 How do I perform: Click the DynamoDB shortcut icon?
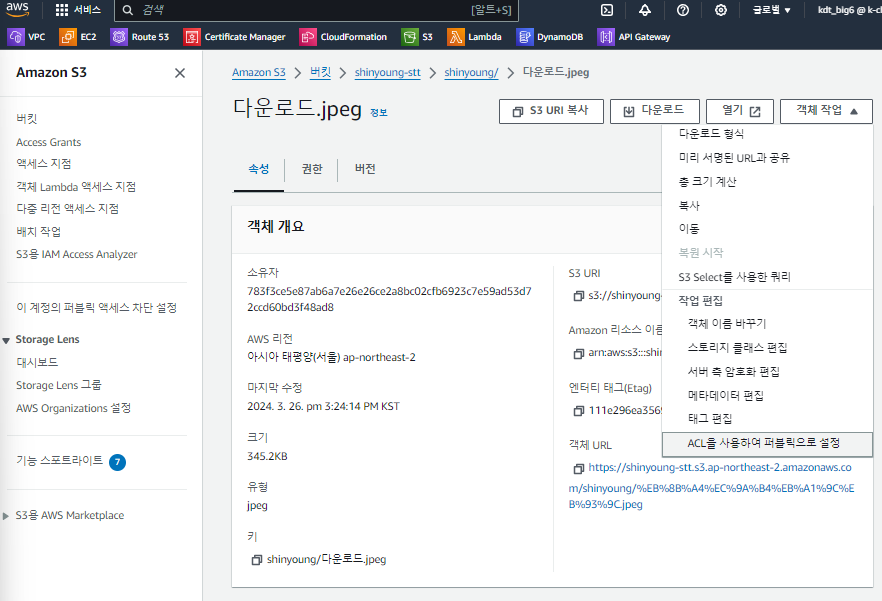[x=524, y=37]
